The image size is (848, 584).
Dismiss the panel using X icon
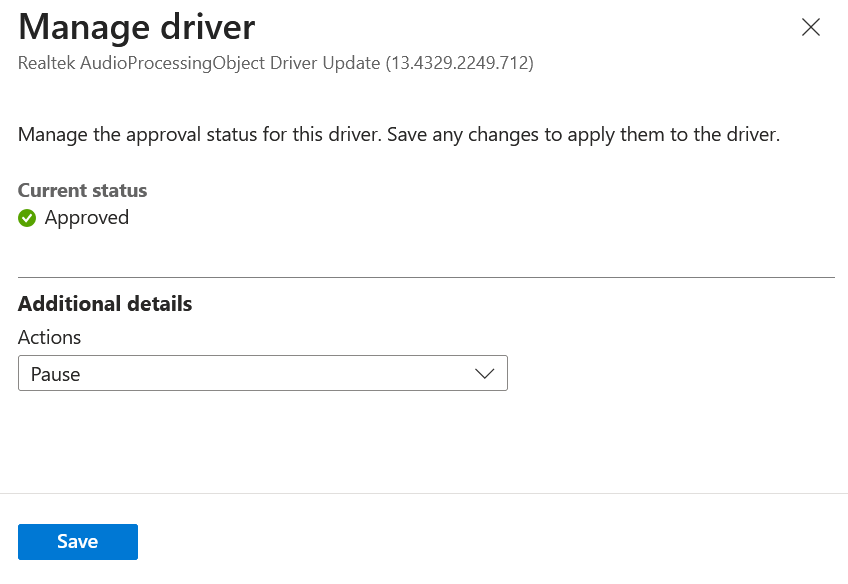tap(811, 27)
